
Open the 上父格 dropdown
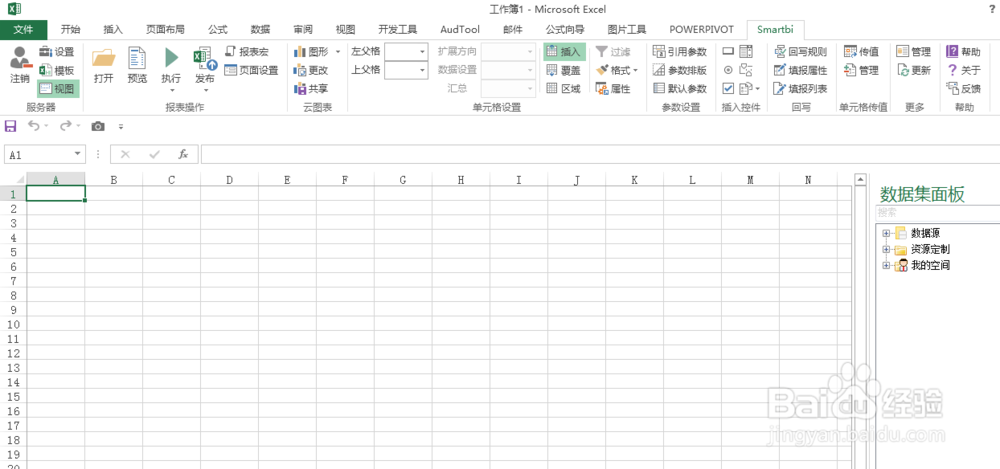click(x=422, y=70)
